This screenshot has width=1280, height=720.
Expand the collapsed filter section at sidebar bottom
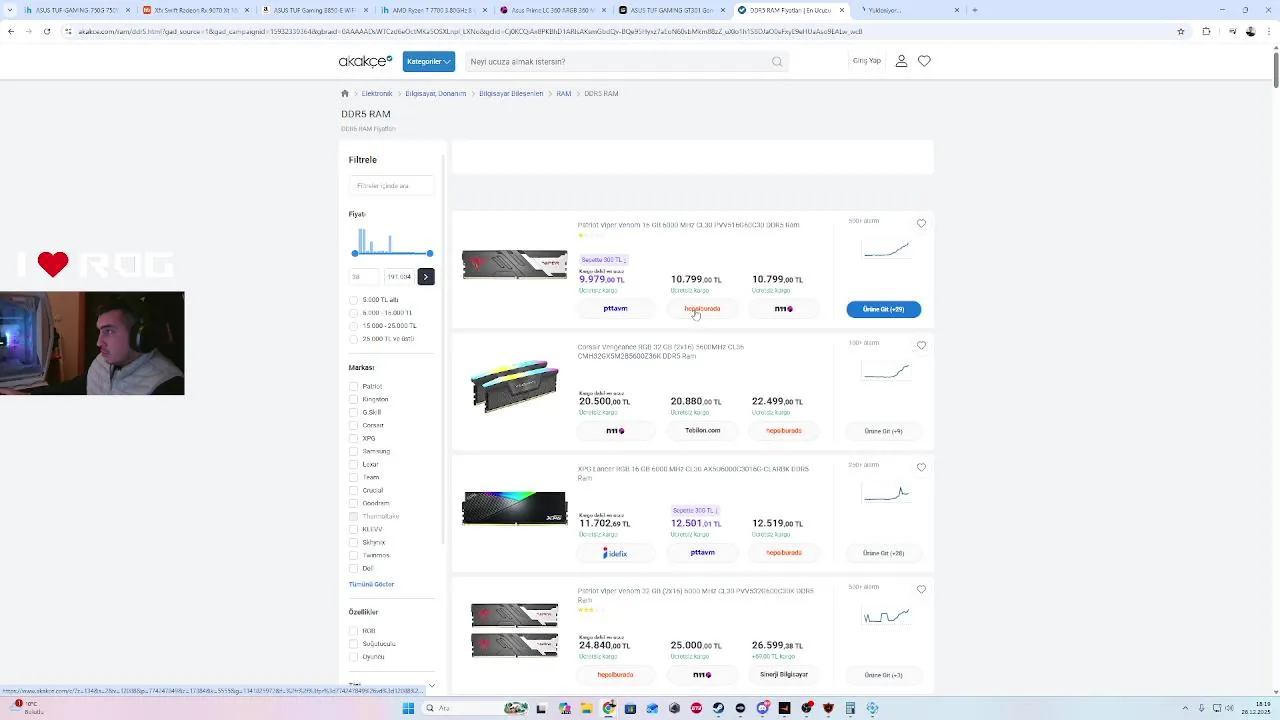tap(431, 686)
